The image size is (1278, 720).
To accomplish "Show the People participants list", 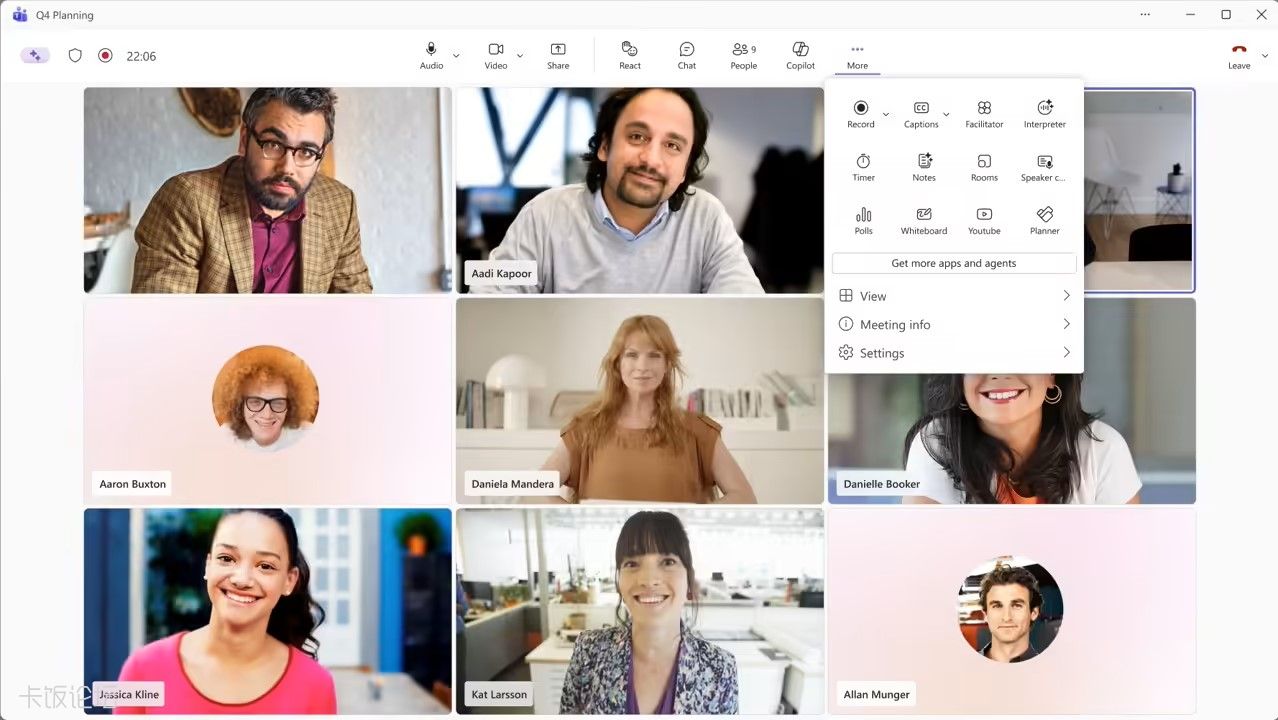I will 743,55.
